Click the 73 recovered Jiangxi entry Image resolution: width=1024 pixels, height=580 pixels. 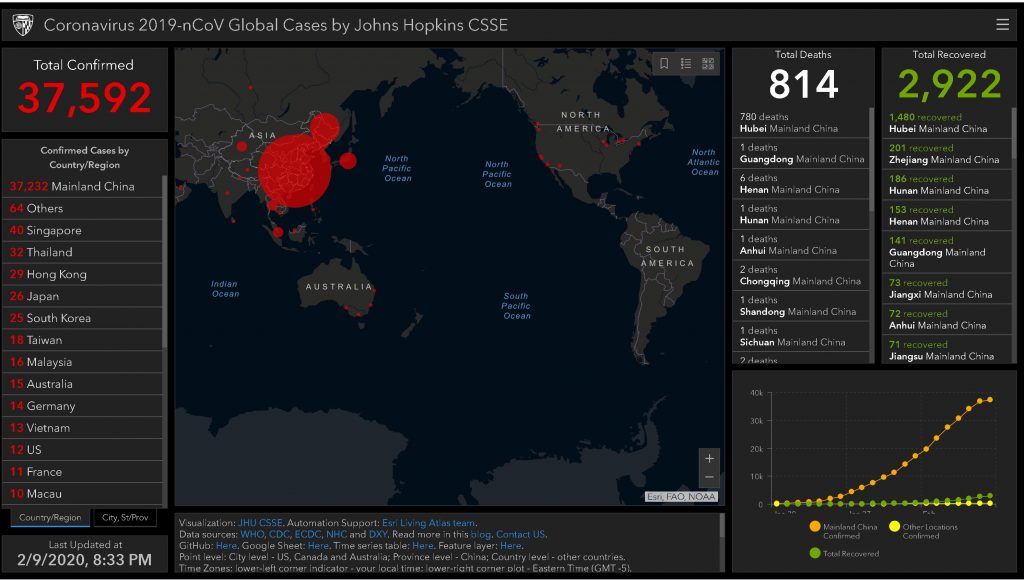point(947,288)
